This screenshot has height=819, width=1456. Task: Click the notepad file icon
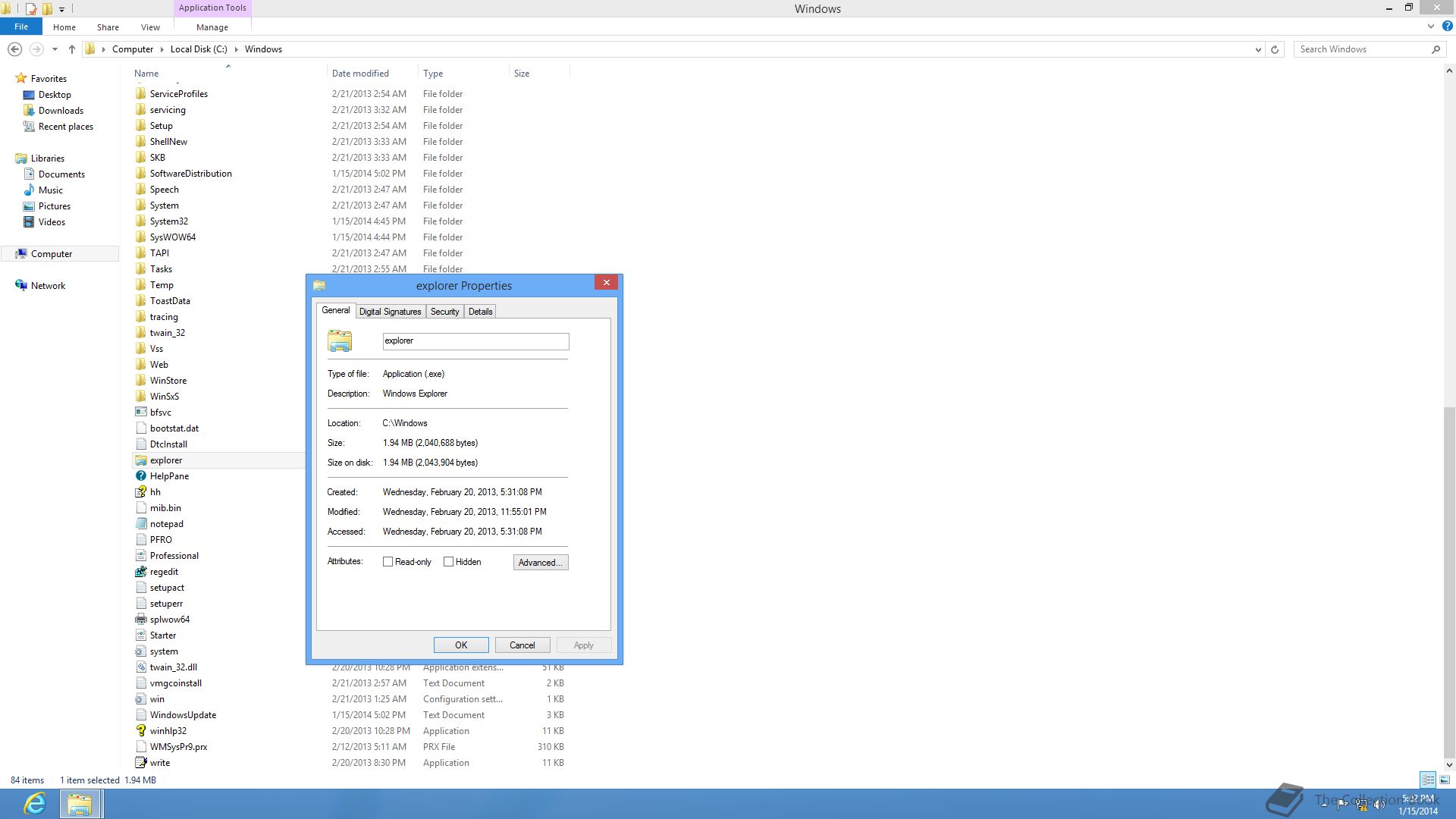140,524
